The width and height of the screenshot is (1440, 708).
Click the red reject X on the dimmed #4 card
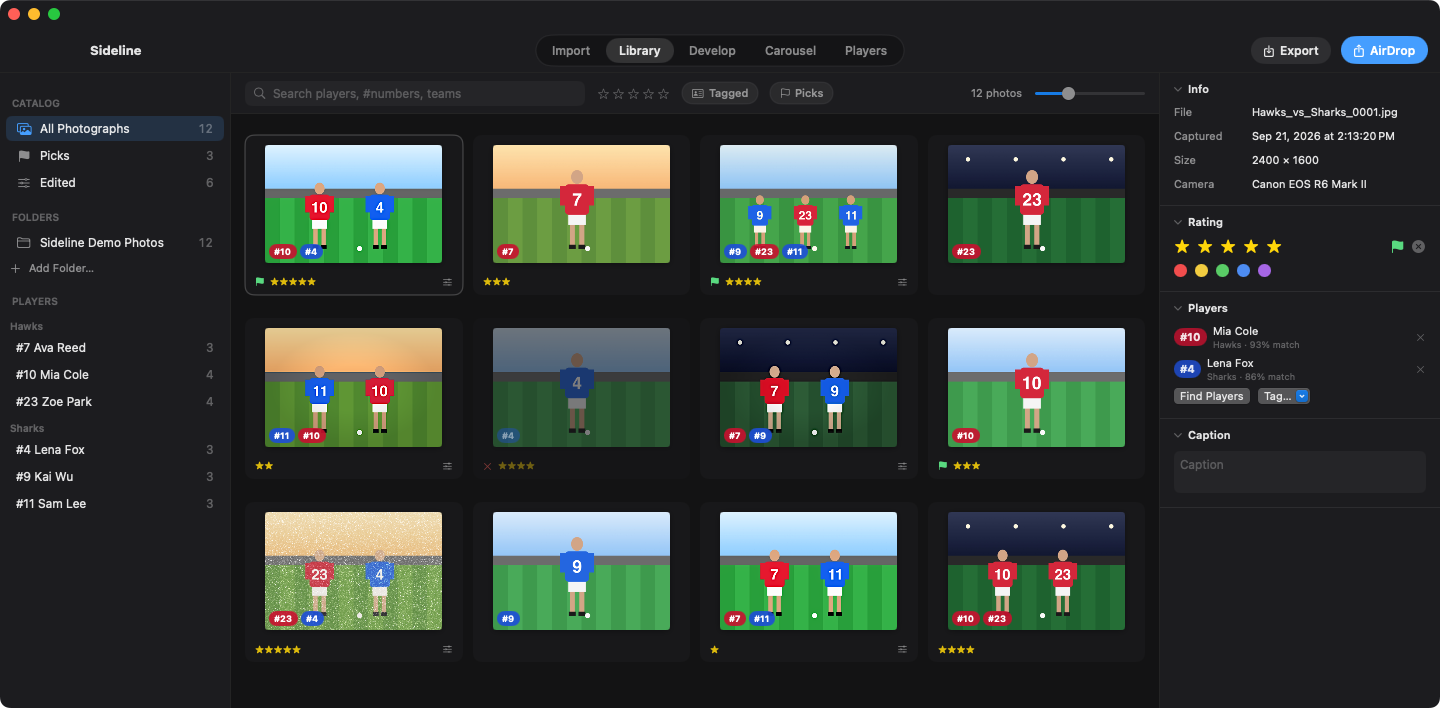click(x=487, y=466)
